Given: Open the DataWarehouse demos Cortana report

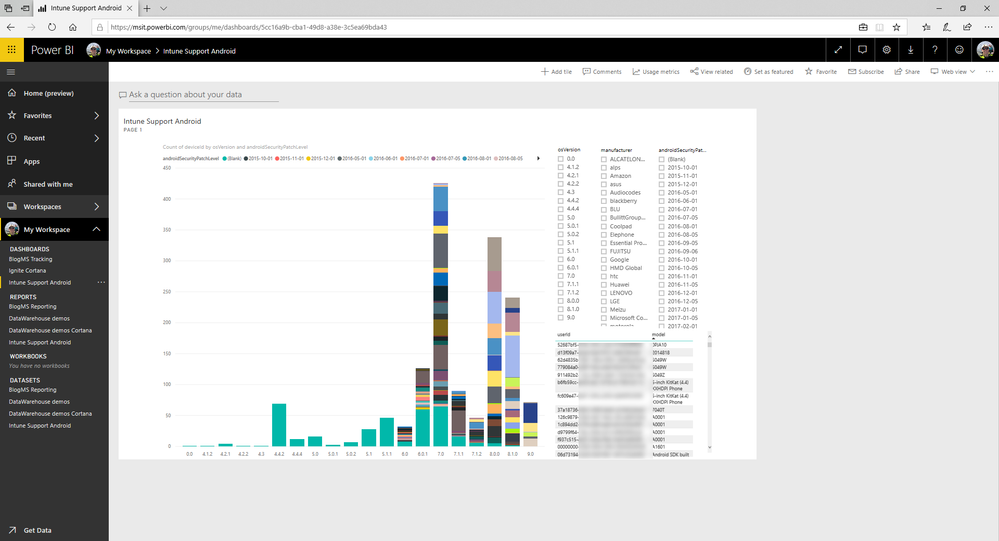Looking at the screenshot, I should (x=50, y=330).
